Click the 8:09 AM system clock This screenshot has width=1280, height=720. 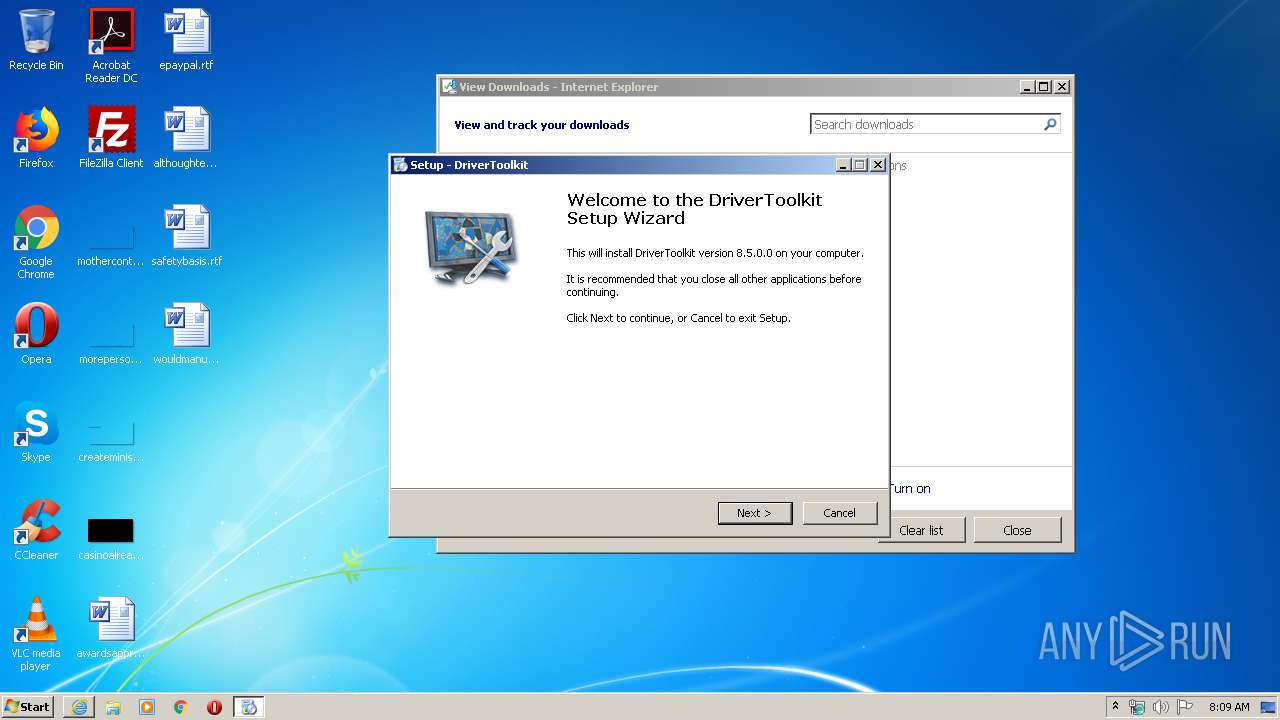pos(1229,707)
